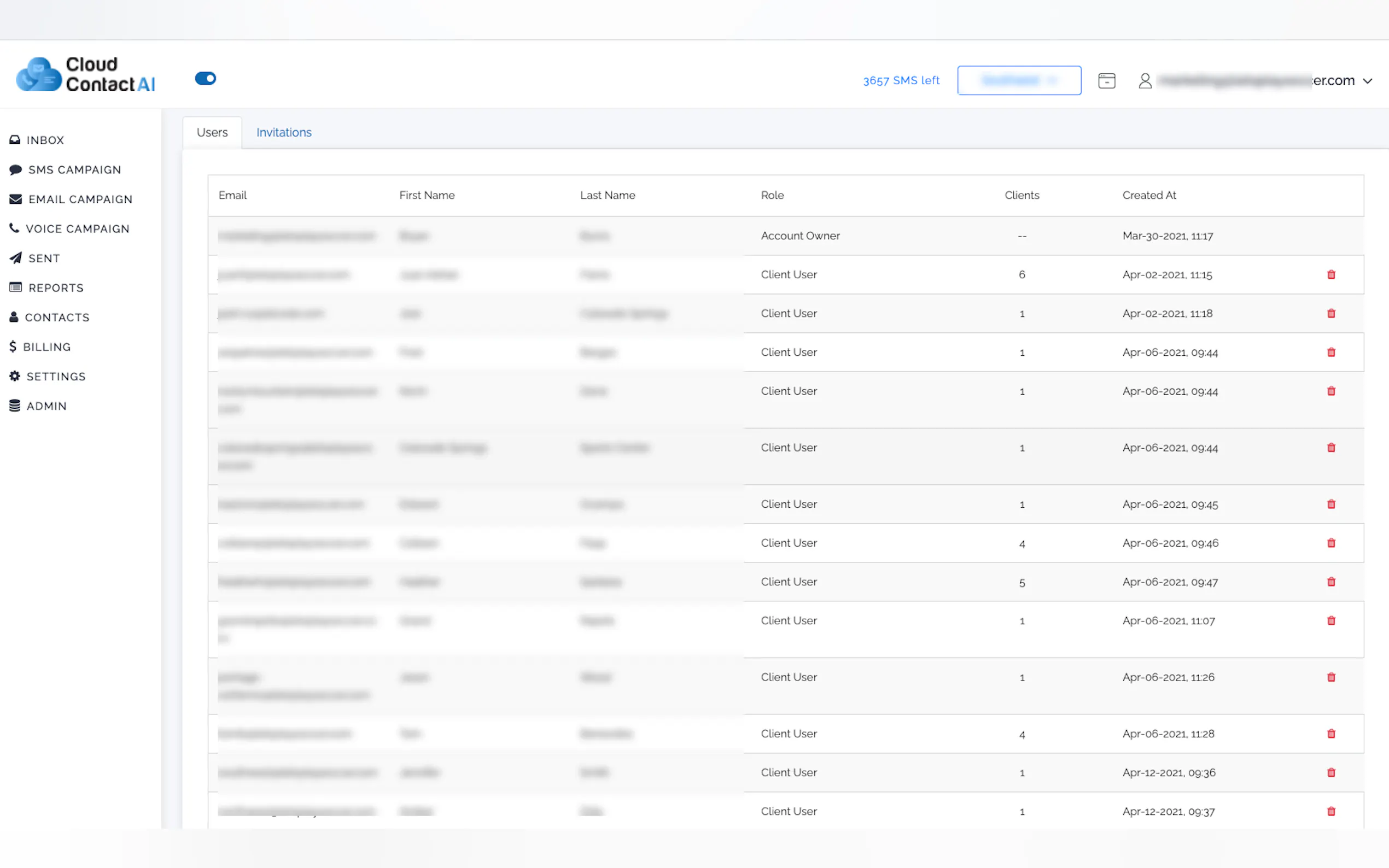1389x868 pixels.
Task: Open the blue outlined dropdown in the header
Action: pyautogui.click(x=1019, y=80)
